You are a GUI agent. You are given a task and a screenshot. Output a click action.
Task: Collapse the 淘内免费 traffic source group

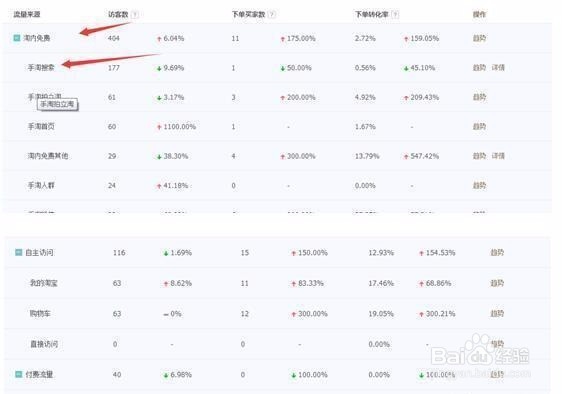[16, 38]
